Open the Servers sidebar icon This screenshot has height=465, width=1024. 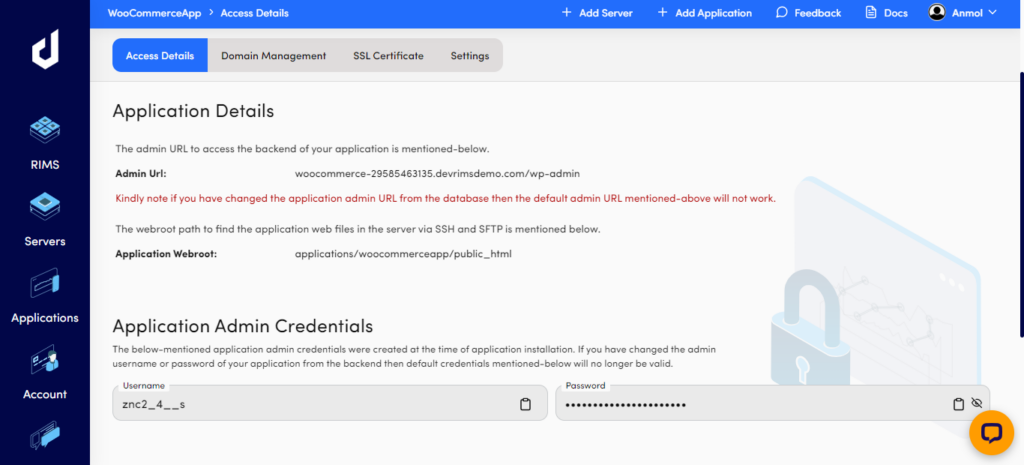click(44, 208)
